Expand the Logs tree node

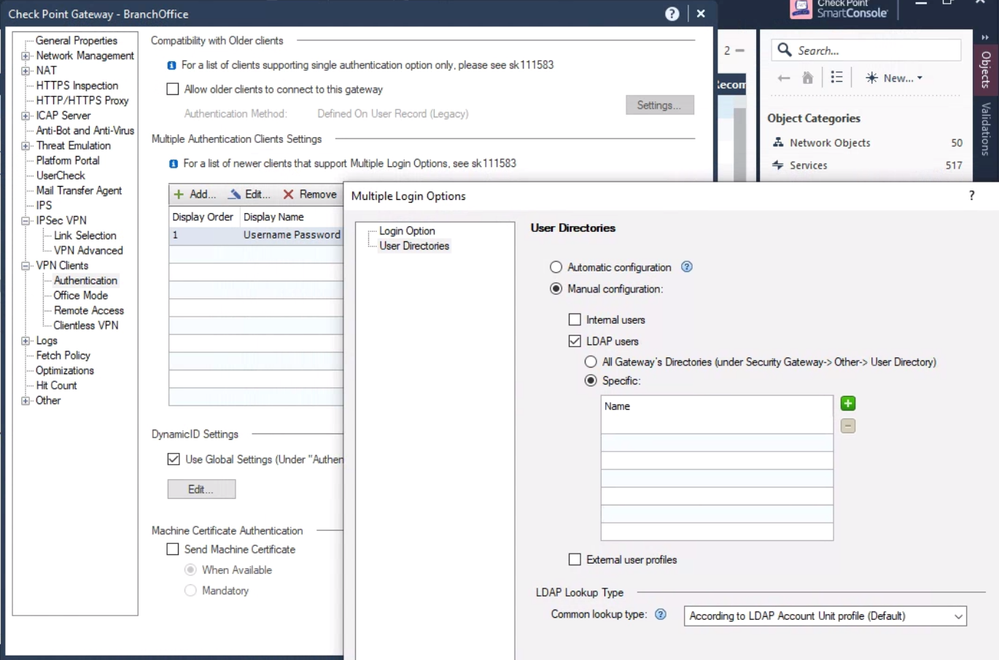click(x=25, y=341)
